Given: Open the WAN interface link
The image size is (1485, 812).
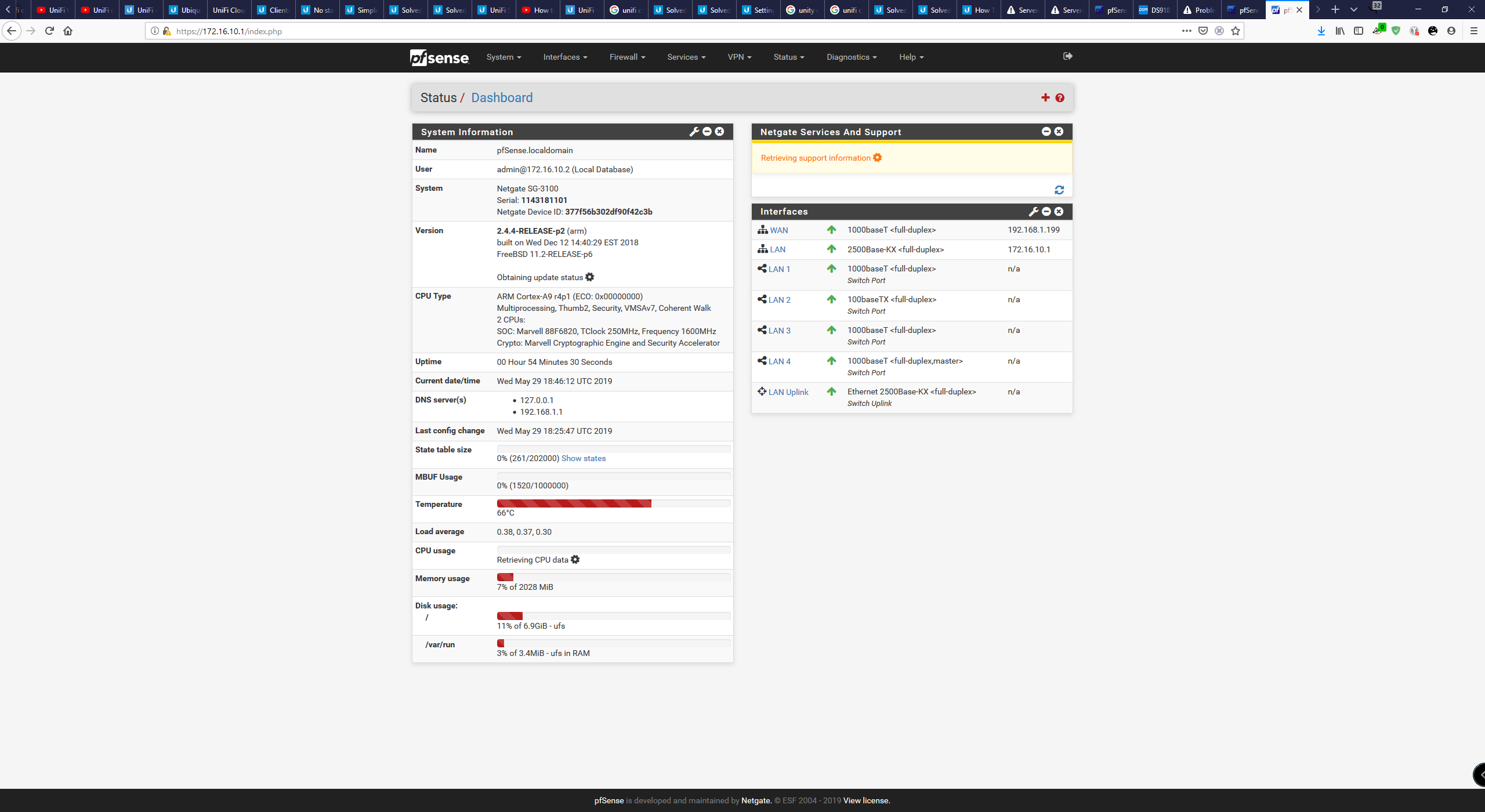Looking at the screenshot, I should [778, 230].
